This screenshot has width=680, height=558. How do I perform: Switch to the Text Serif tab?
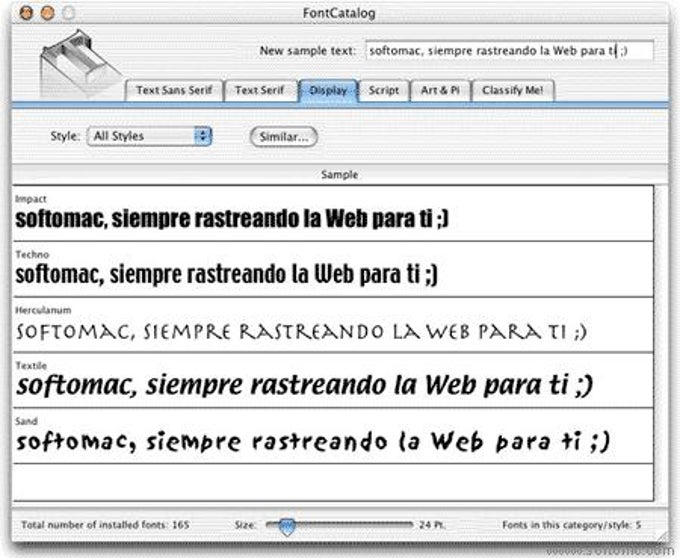[x=260, y=91]
